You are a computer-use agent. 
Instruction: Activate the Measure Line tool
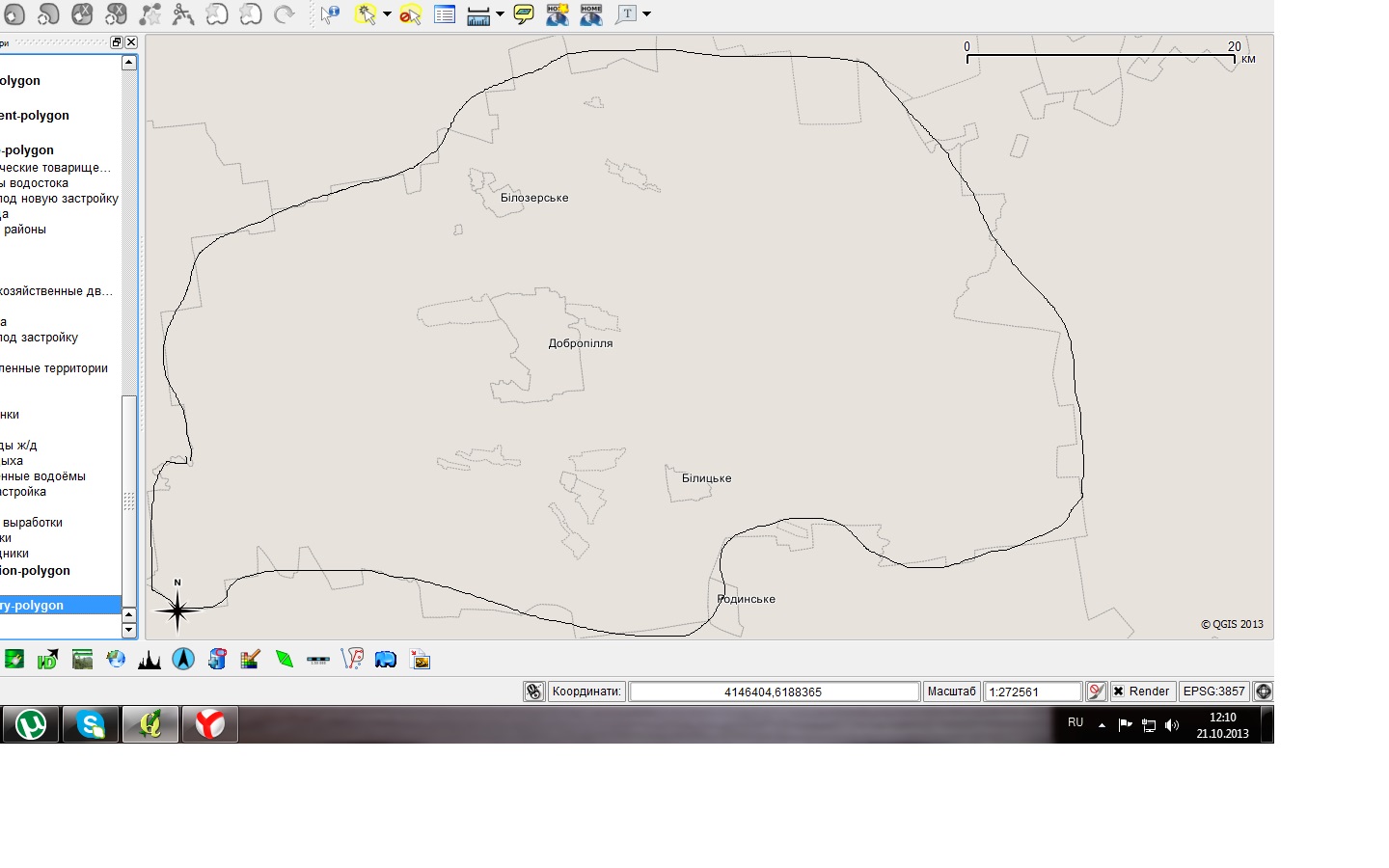tap(478, 14)
